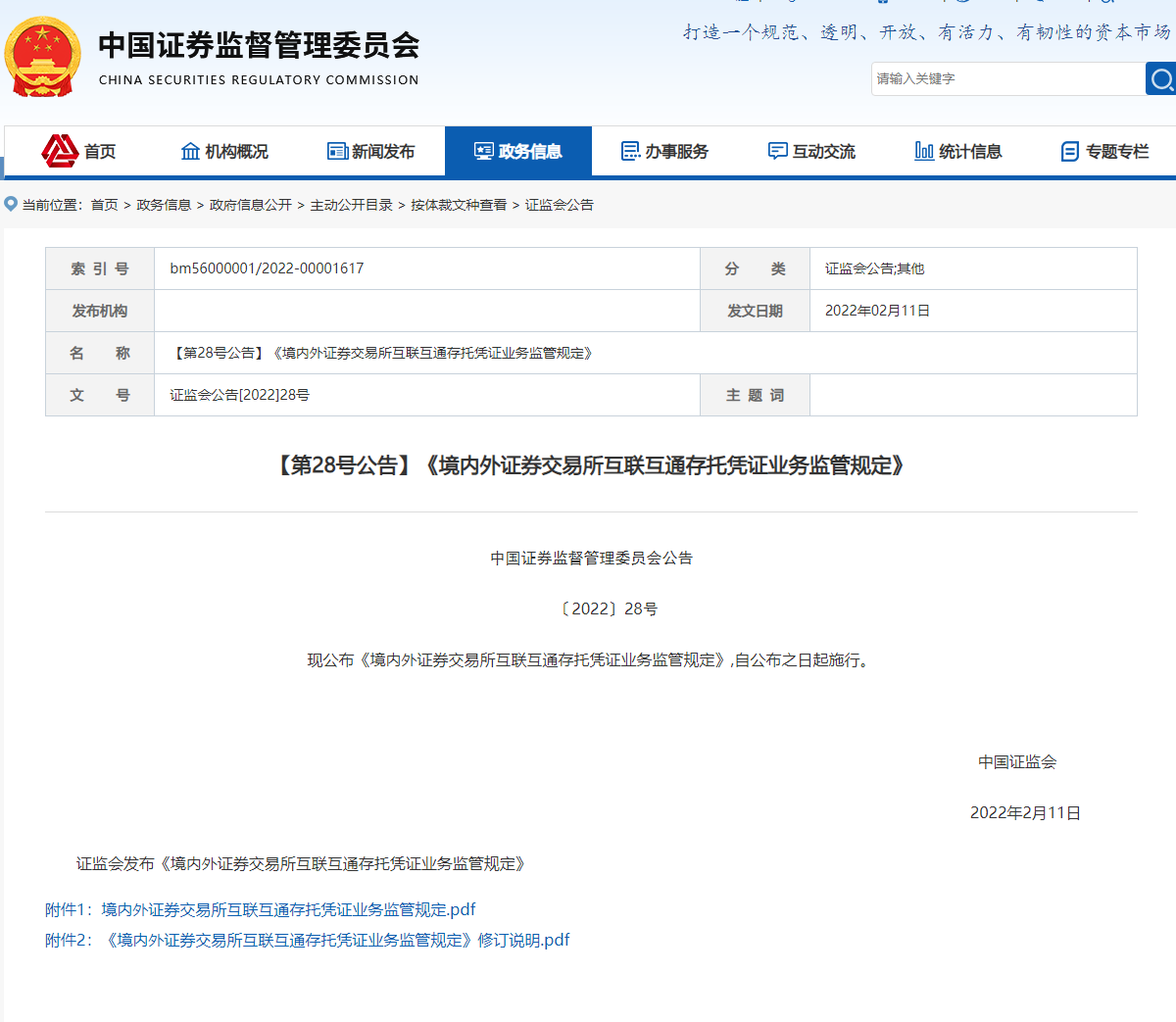Click the CSRC national emblem logo

click(42, 57)
